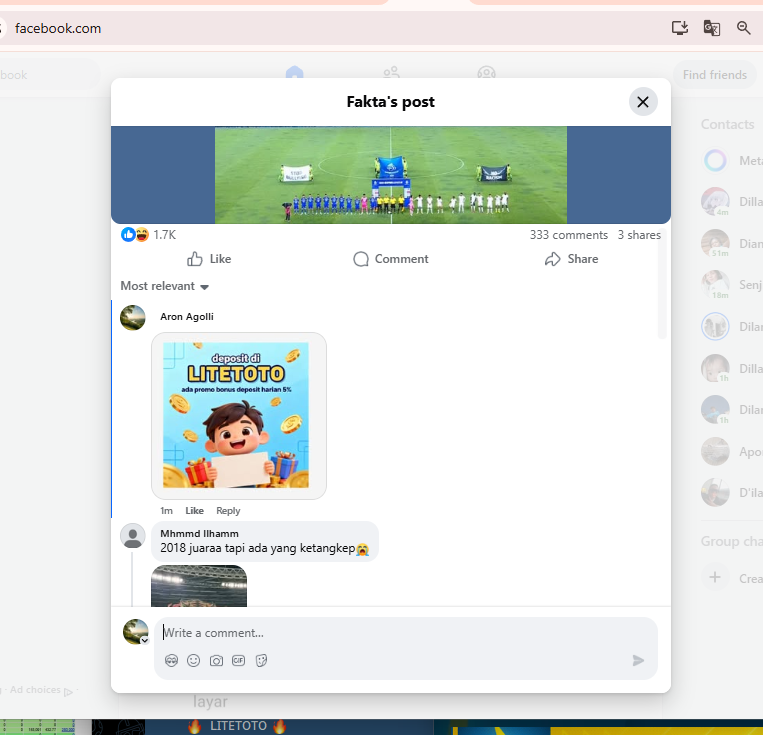763x735 pixels.
Task: Open the contact with 51m status
Action: tap(732, 243)
